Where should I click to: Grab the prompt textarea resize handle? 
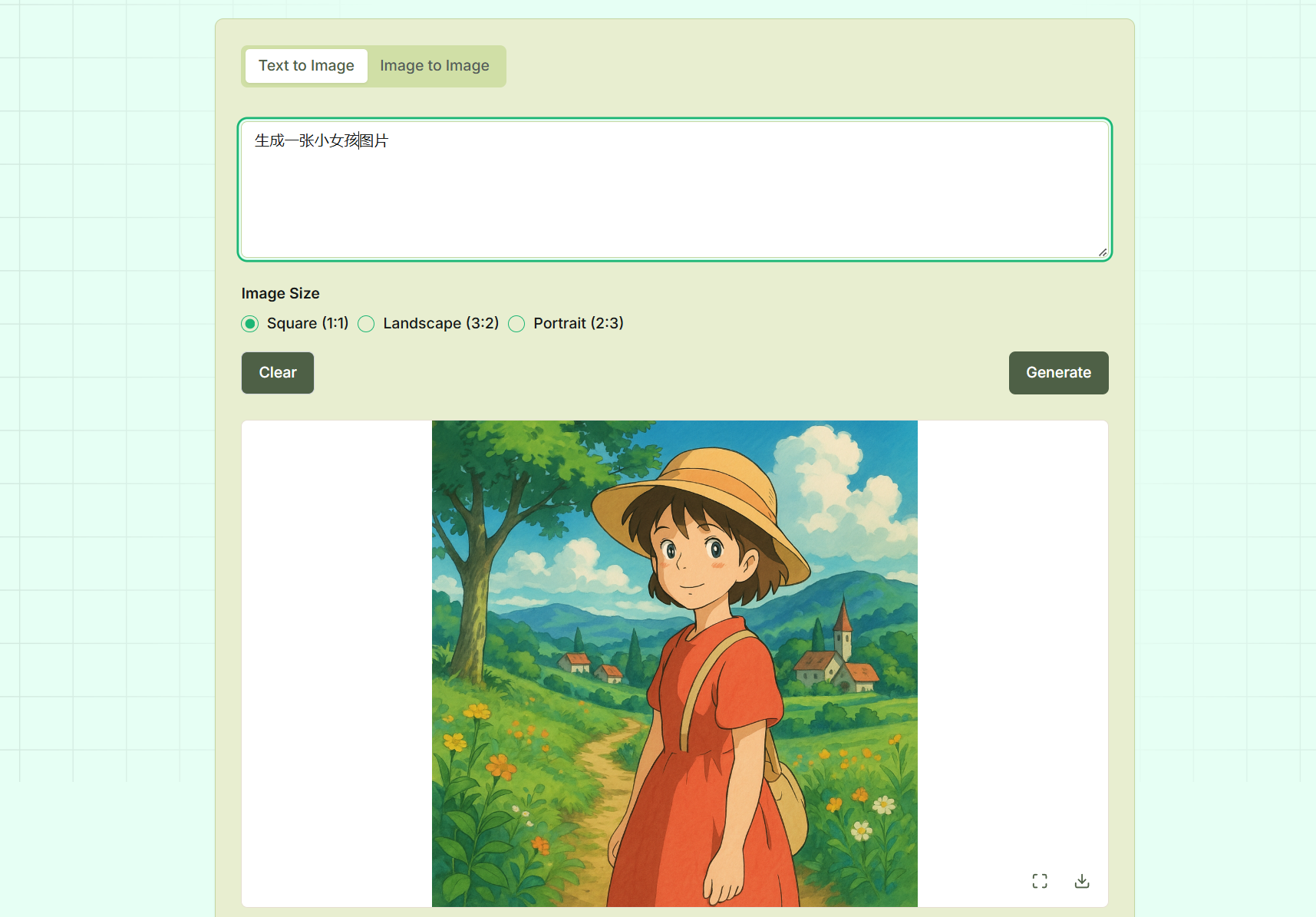tap(1102, 252)
